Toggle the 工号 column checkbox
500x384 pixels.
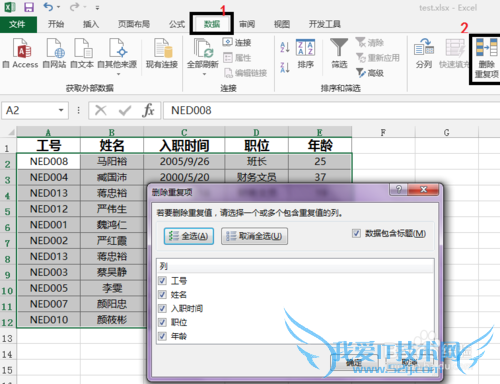tap(162, 281)
